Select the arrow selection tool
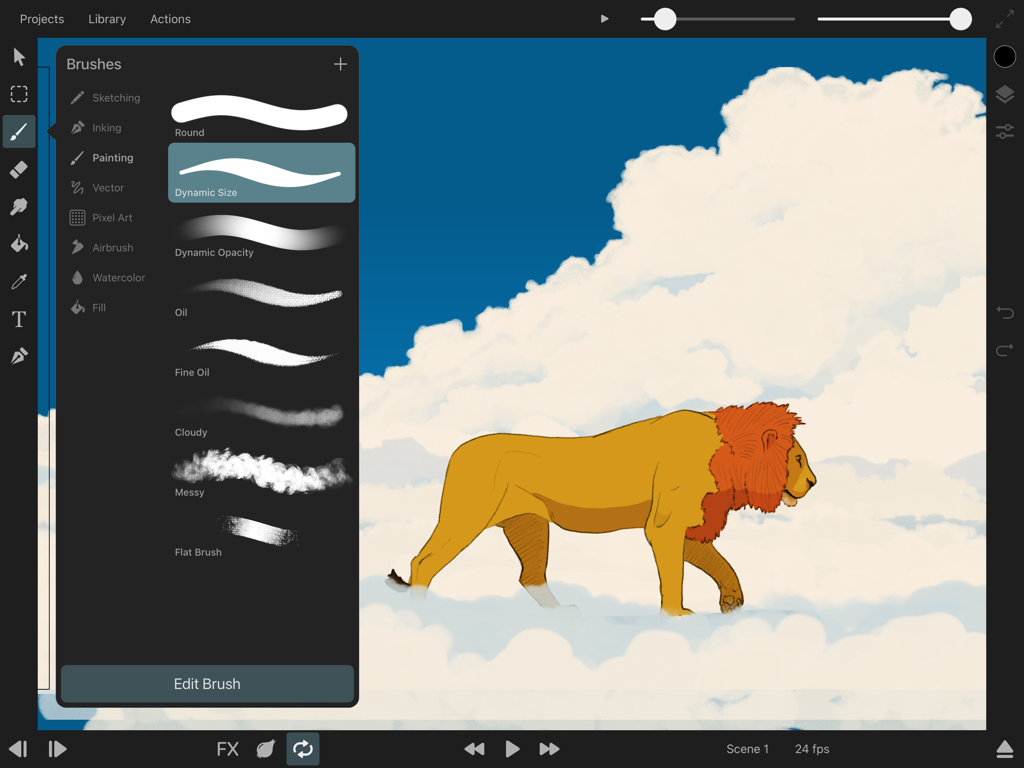 (x=18, y=57)
